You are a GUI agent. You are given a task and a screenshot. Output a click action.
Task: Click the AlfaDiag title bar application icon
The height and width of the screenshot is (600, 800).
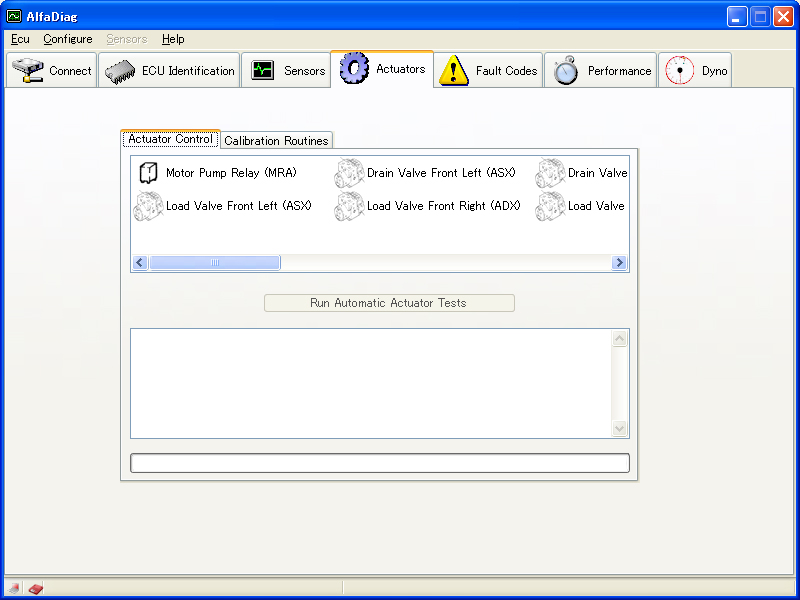pyautogui.click(x=14, y=16)
